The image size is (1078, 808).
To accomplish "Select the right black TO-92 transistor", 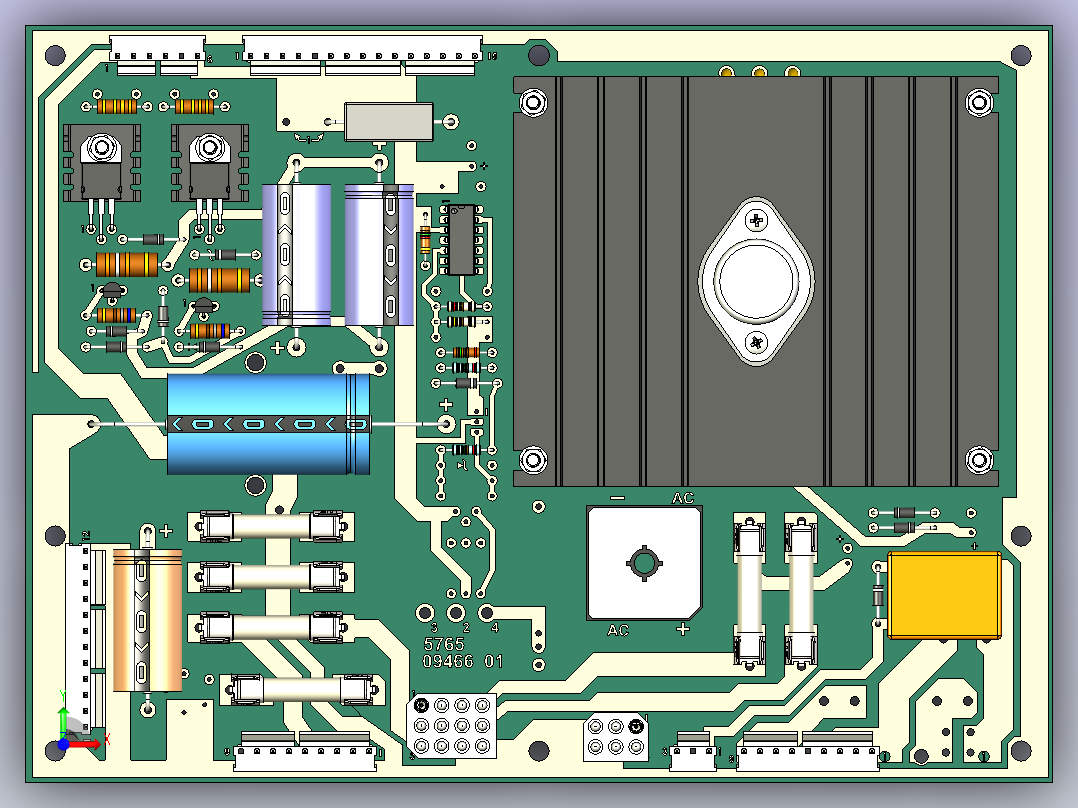I will 204,307.
